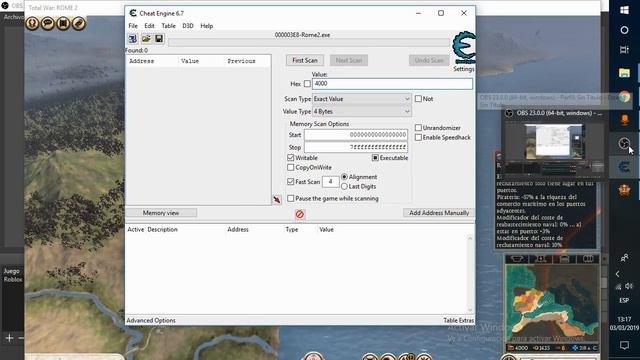The image size is (640, 360).
Task: Open the Help menu
Action: click(x=207, y=26)
